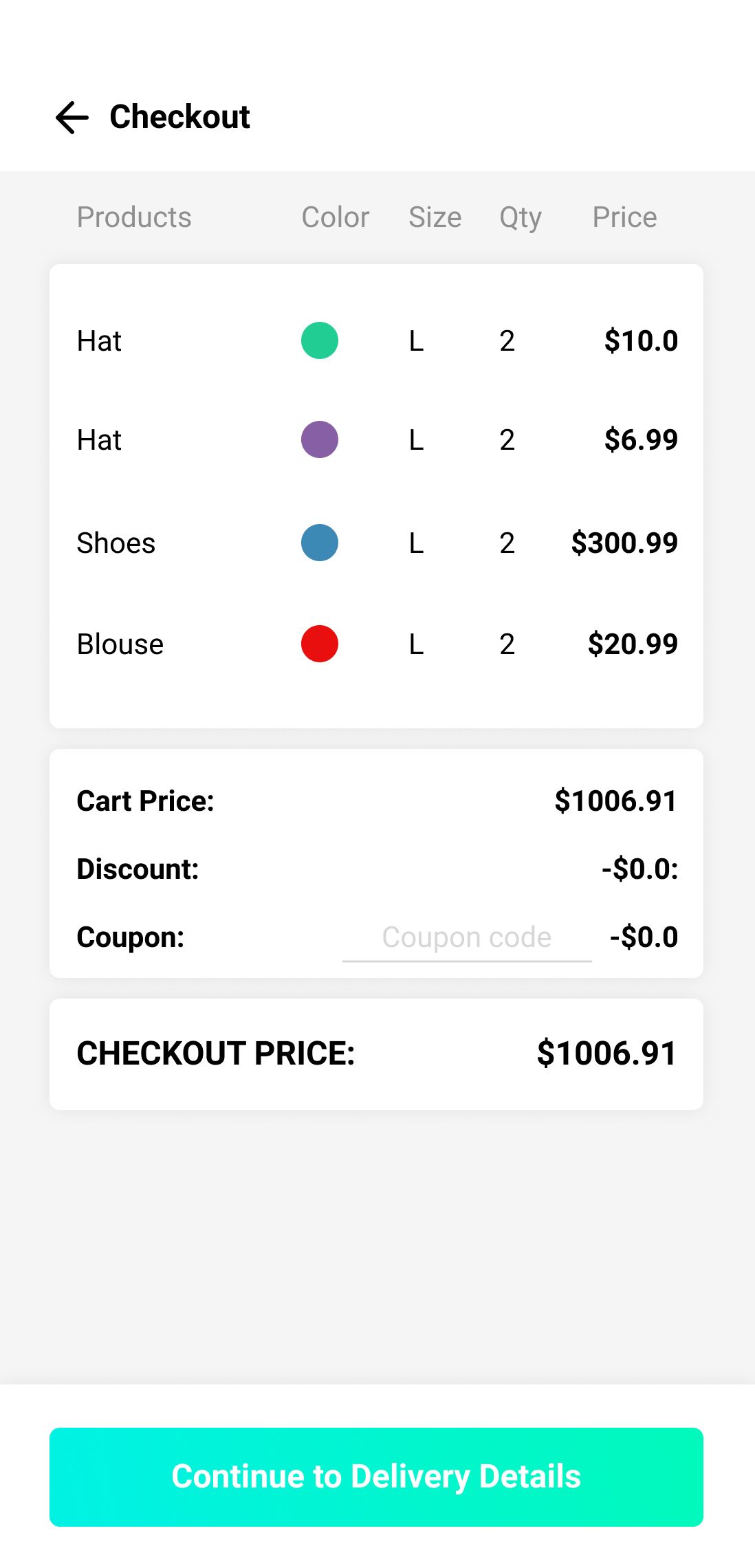This screenshot has height=1568, width=755.
Task: Tap the CHECKOUT PRICE total amount
Action: click(x=606, y=1053)
